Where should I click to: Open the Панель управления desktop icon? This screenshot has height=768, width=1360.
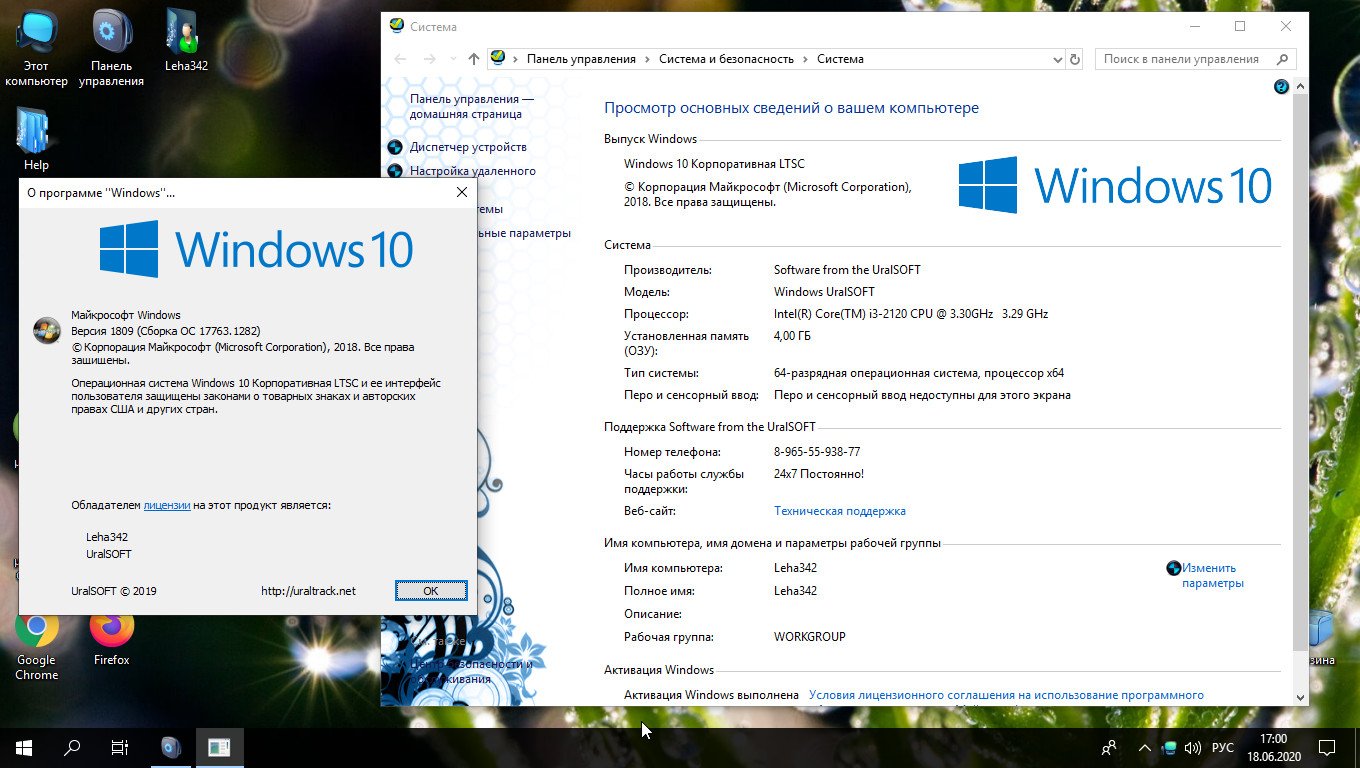tap(112, 48)
